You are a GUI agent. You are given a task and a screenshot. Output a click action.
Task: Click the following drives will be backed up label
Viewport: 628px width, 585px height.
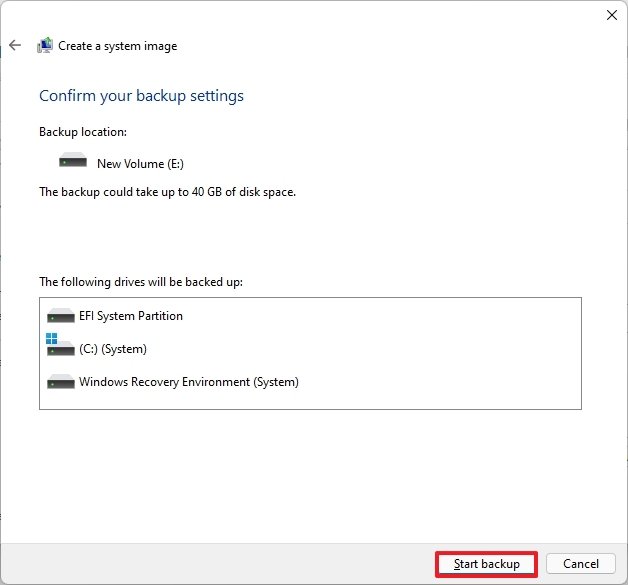pos(141,282)
